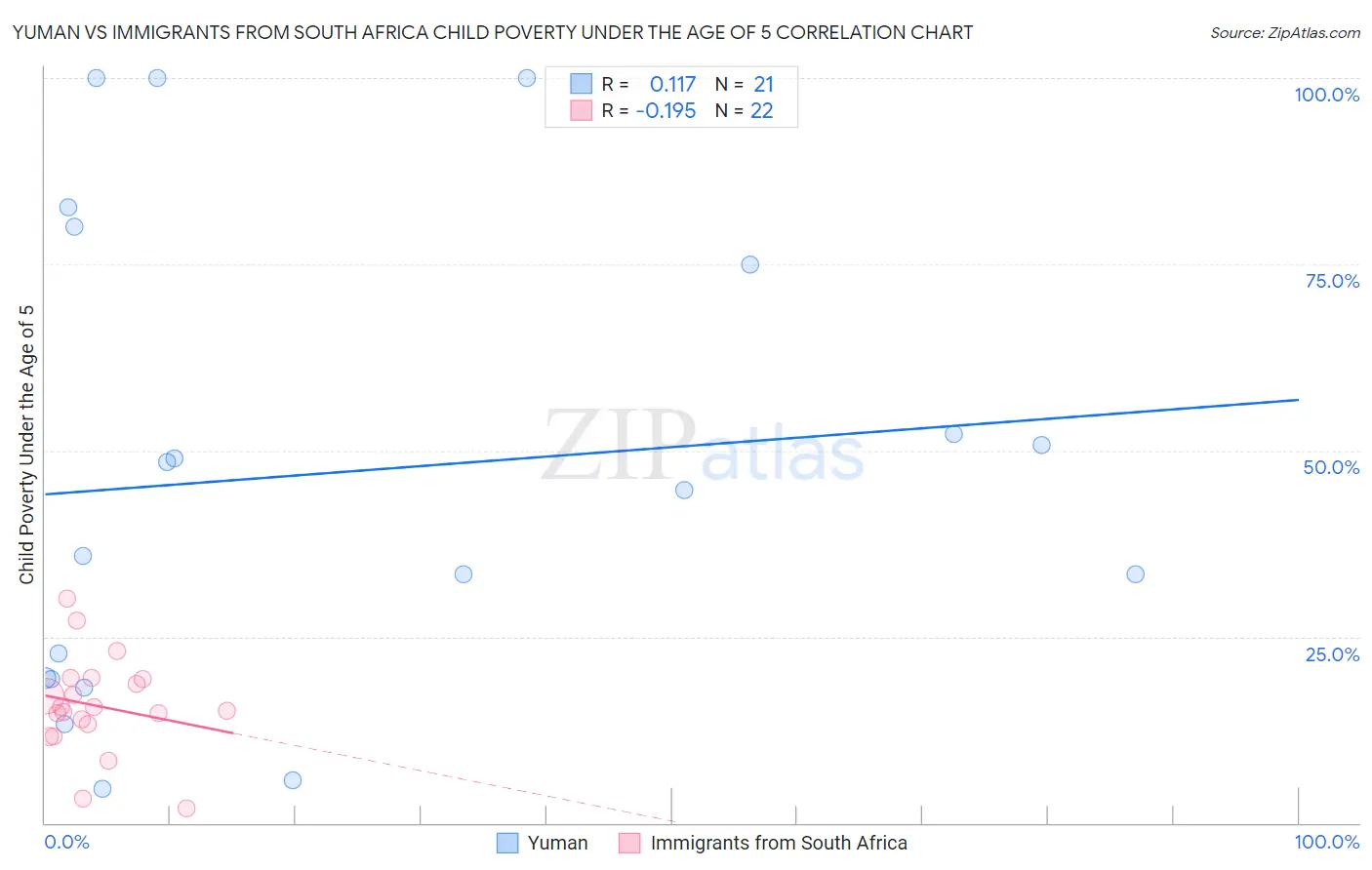
Task: Click the 25.0% y-axis label
Action: pyautogui.click(x=1331, y=653)
